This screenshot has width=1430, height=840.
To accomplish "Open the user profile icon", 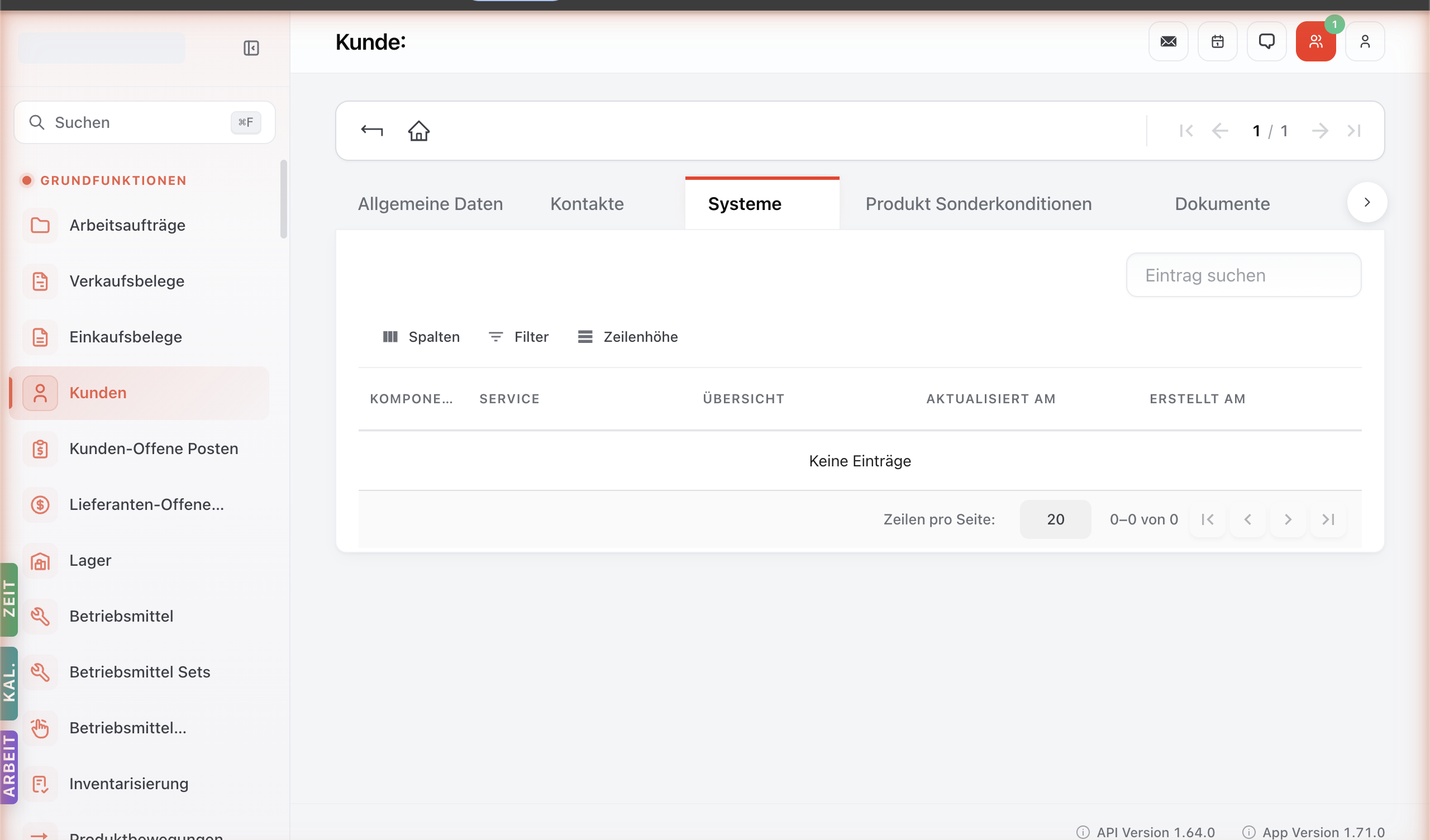I will coord(1365,41).
